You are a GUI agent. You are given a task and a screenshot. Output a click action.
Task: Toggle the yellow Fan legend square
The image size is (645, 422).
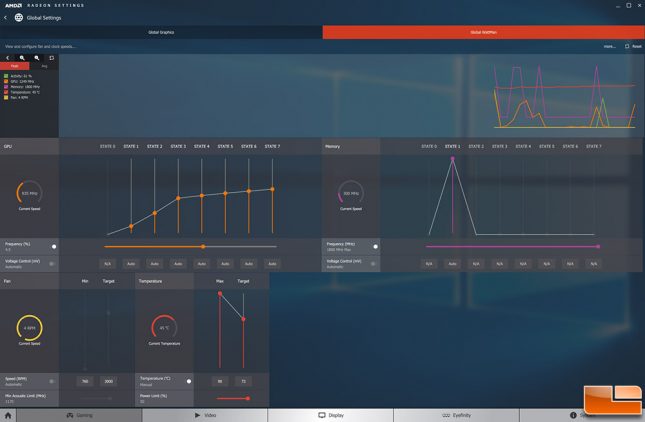6,97
